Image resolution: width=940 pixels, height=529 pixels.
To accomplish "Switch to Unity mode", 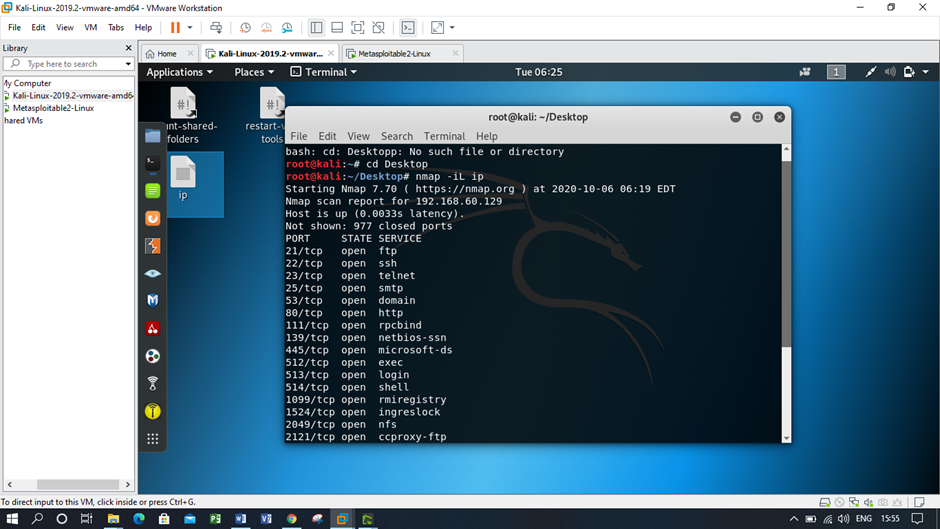I will pyautogui.click(x=378, y=28).
